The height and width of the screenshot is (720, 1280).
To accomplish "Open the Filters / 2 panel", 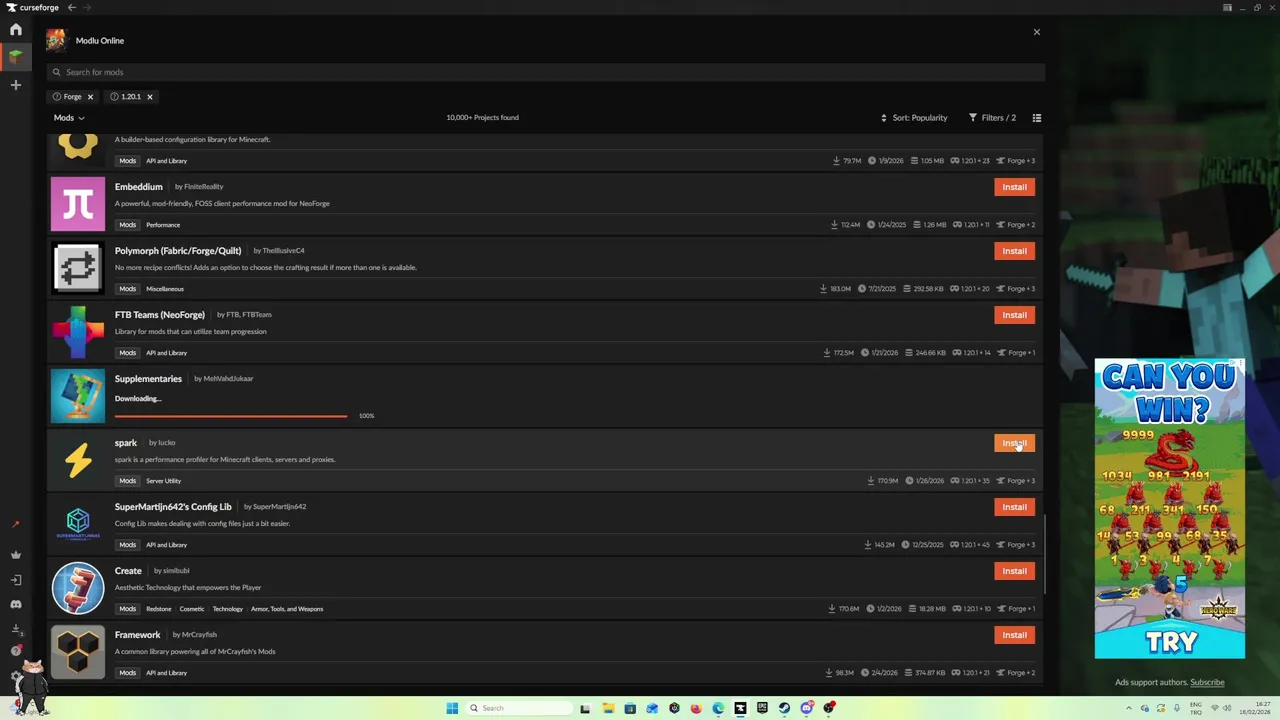I will (x=992, y=118).
